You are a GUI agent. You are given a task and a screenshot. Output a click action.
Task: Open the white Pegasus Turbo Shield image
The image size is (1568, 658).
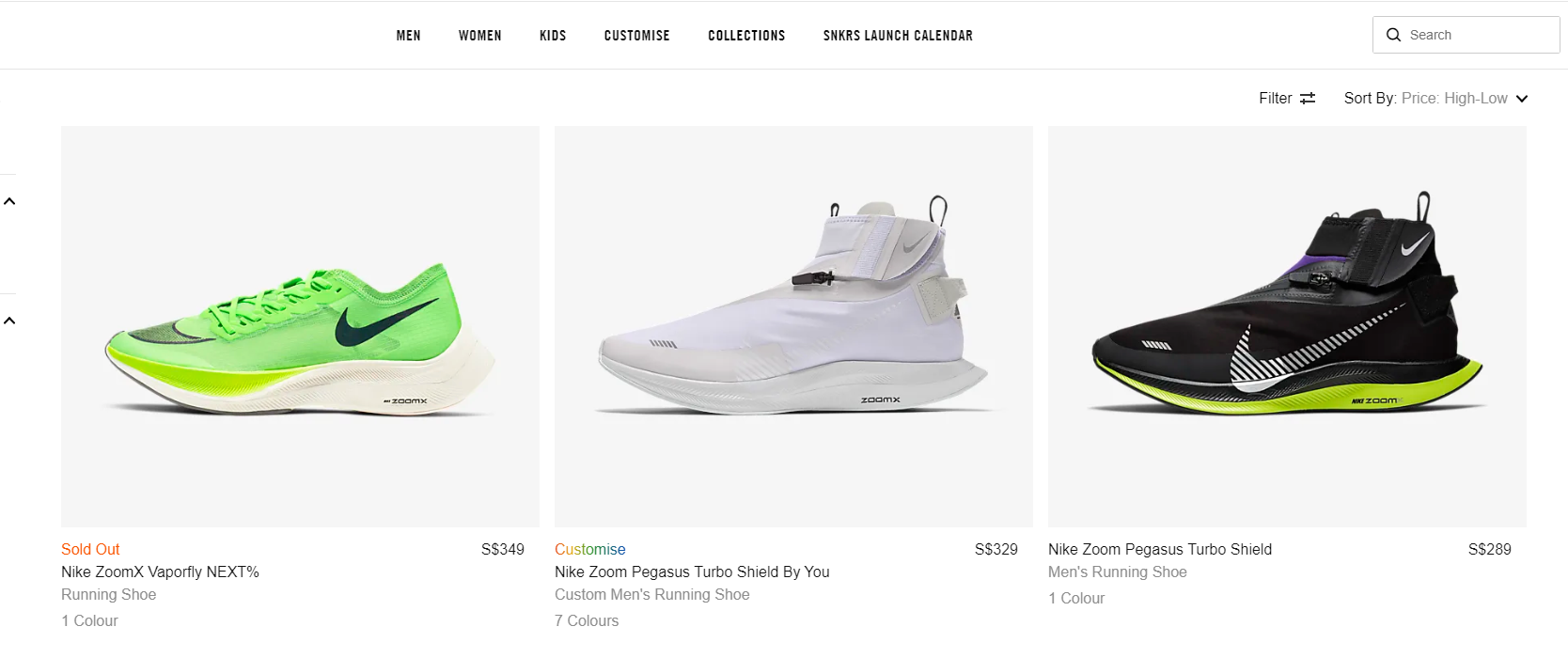tap(793, 326)
